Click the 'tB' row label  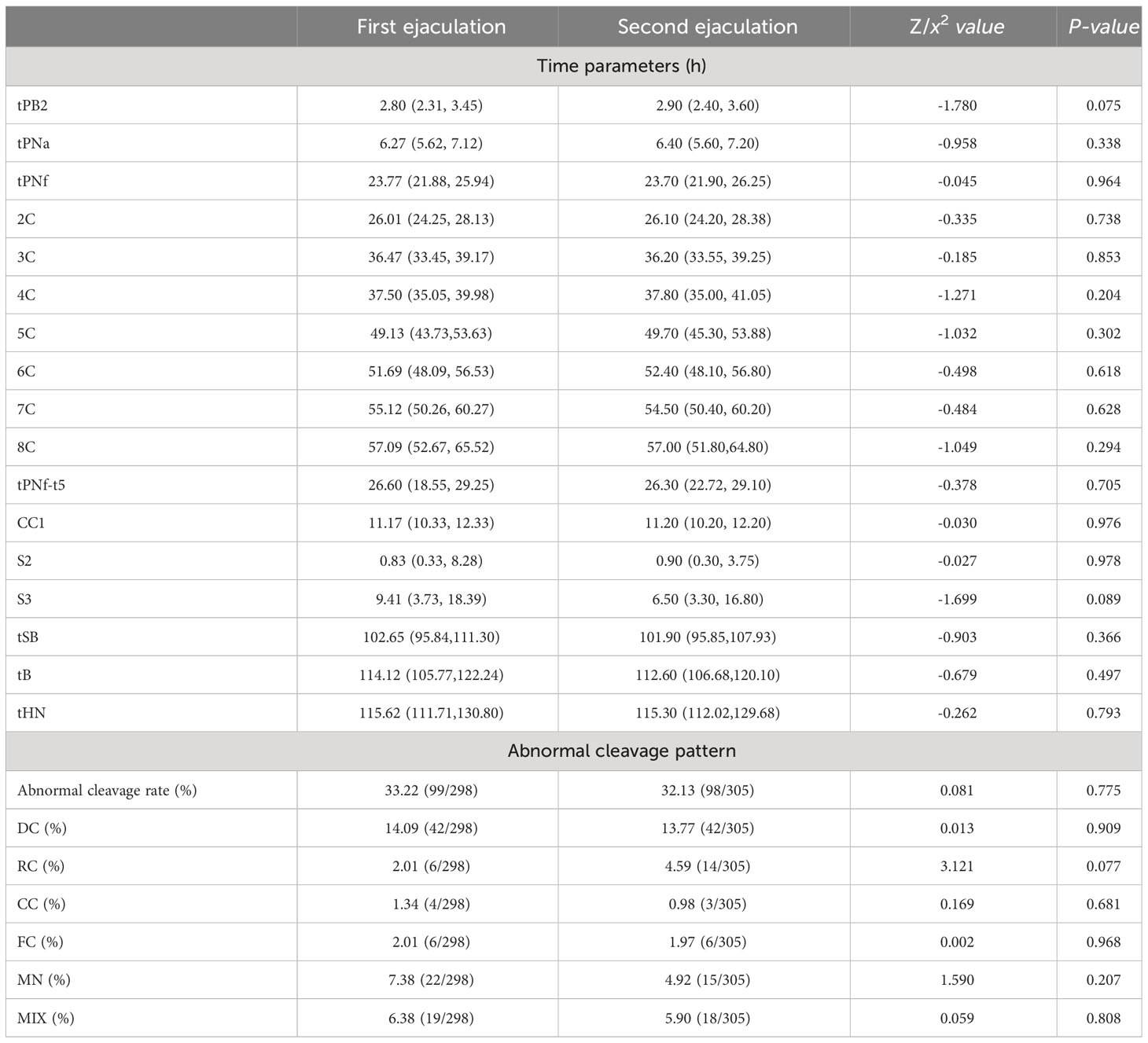click(24, 675)
